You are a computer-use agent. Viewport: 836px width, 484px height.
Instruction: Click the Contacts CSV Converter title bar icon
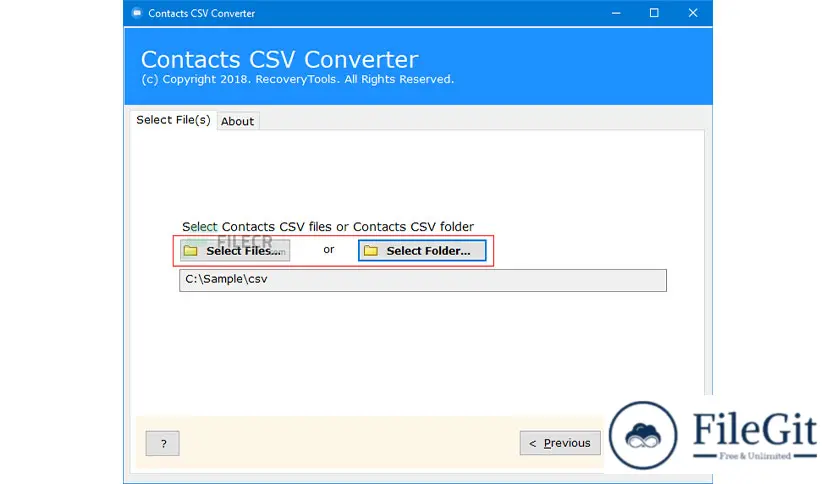(x=137, y=13)
